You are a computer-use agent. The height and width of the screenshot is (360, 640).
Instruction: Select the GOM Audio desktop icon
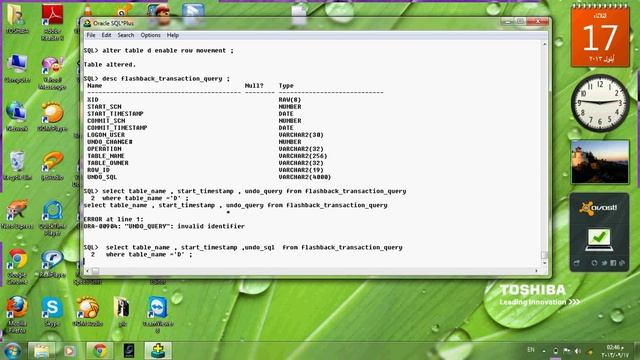click(x=87, y=312)
